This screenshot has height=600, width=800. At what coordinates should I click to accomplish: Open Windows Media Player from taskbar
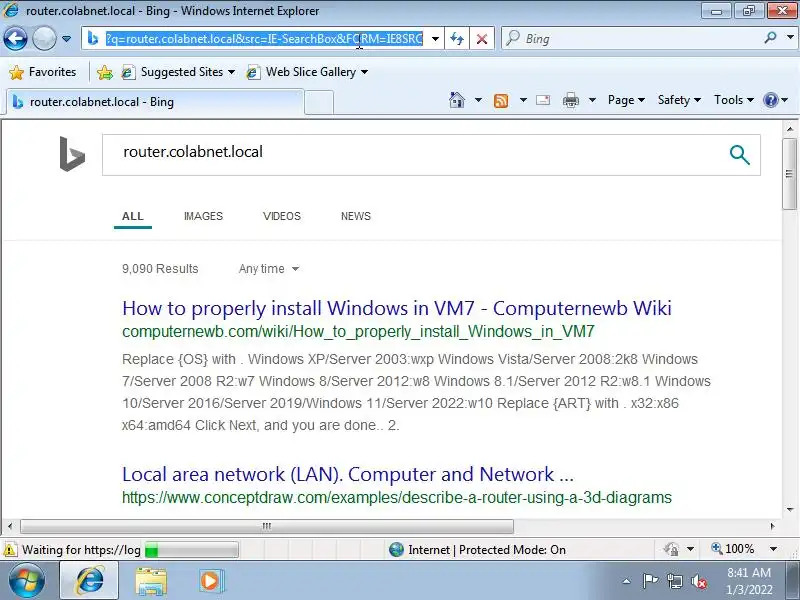pyautogui.click(x=211, y=581)
